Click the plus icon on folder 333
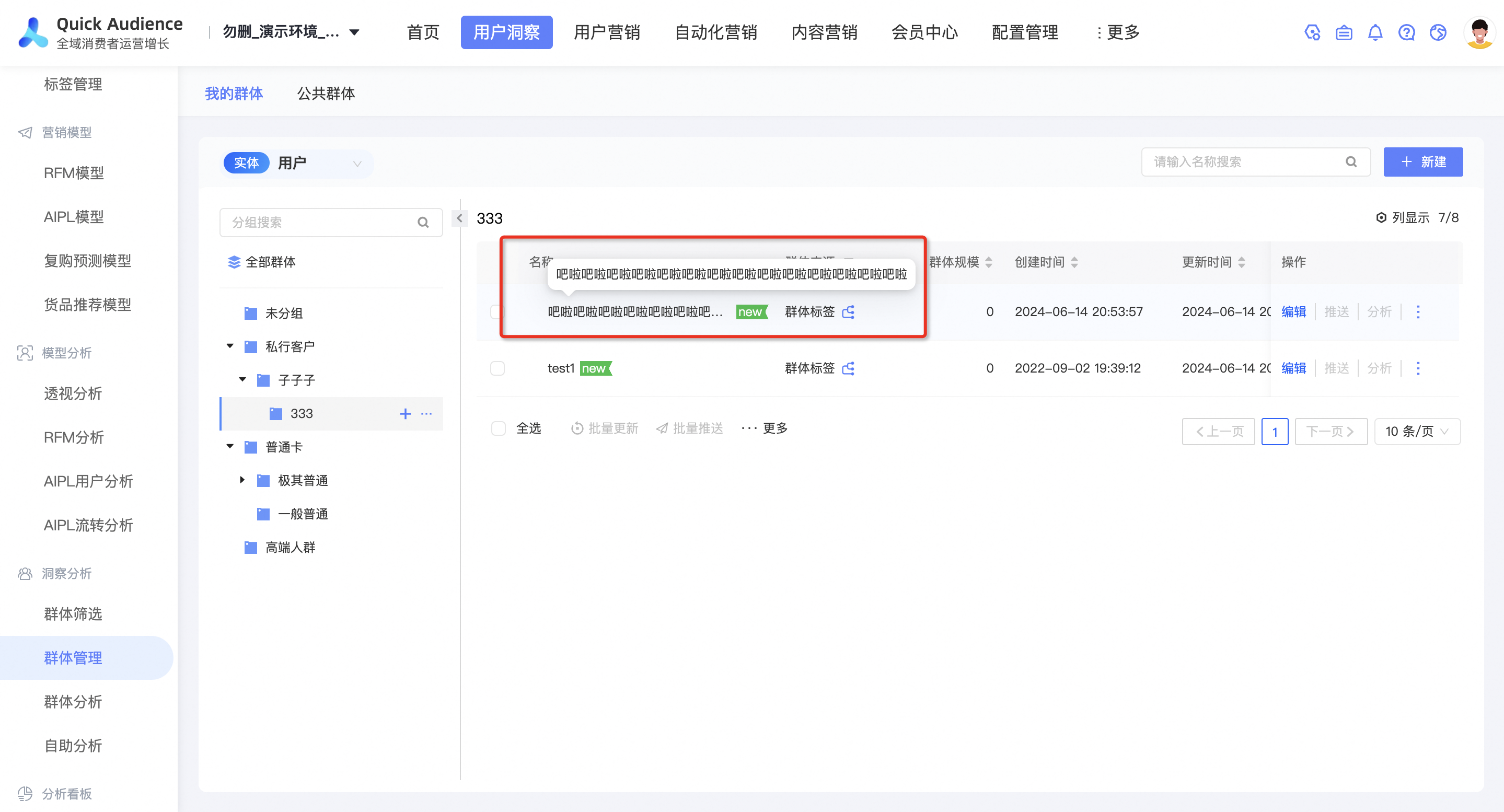 405,414
